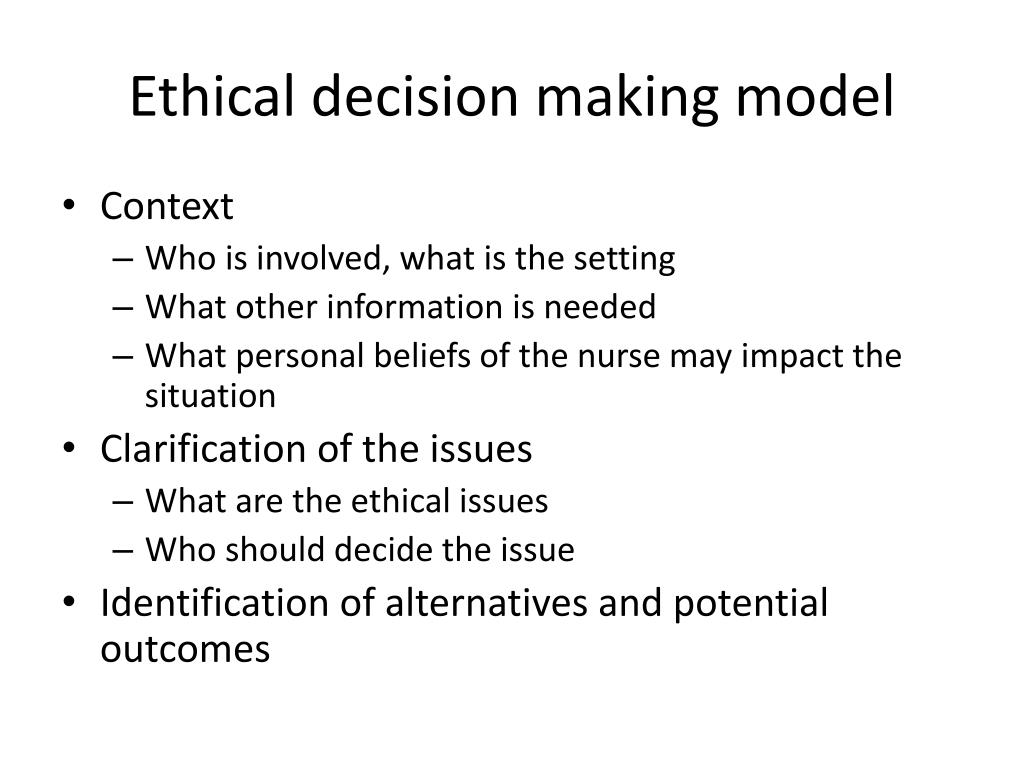The image size is (1024, 768).
Task: Click 'What personal beliefs of the nurse' line
Action: click(523, 357)
